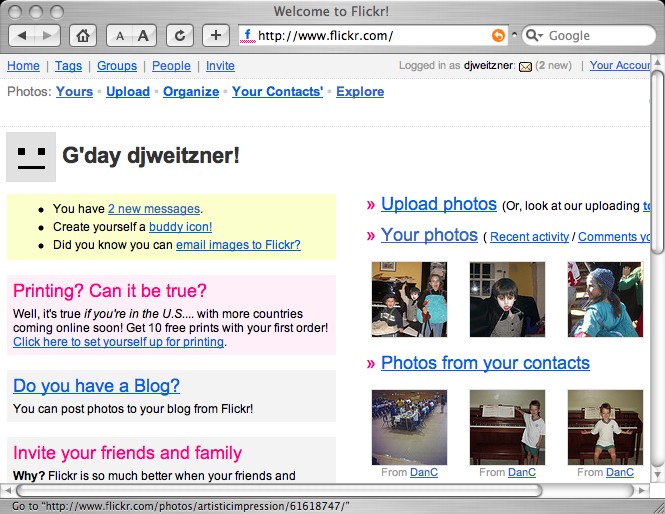This screenshot has width=665, height=514.
Task: Go back using the left arrow button
Action: click(x=24, y=35)
